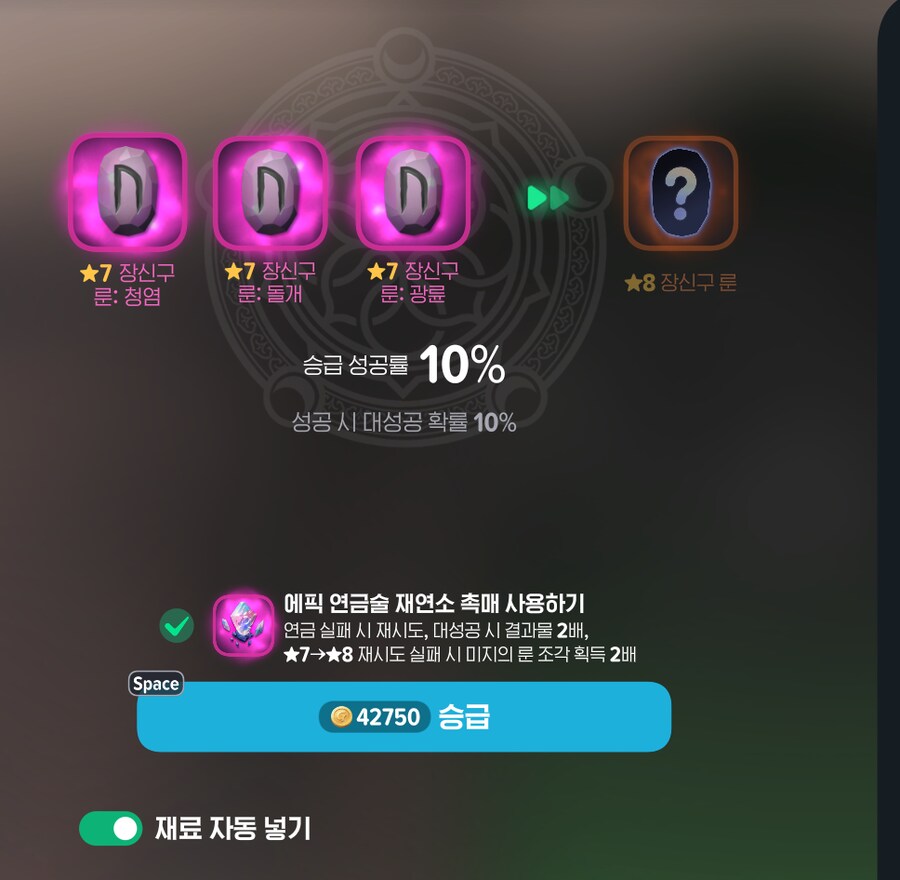Click the Space shortcut key badge
This screenshot has width=900, height=880.
(x=156, y=684)
